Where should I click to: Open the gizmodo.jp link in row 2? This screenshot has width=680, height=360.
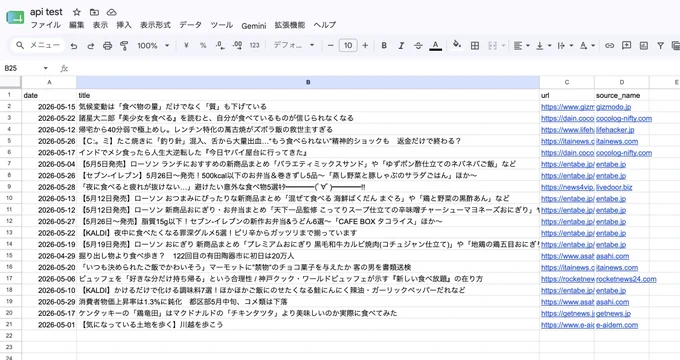613,107
